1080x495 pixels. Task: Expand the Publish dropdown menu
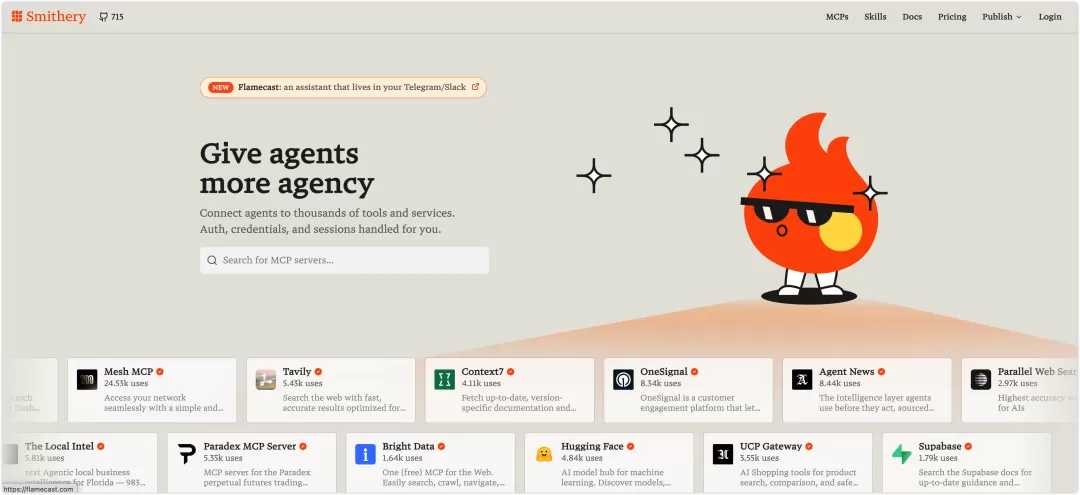tap(1001, 17)
